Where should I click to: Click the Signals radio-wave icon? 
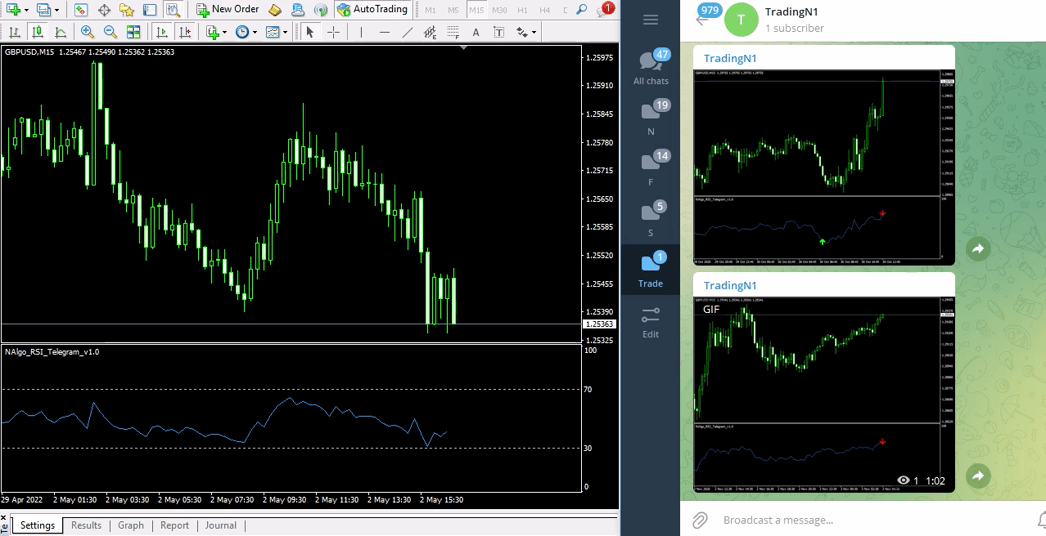[322, 9]
